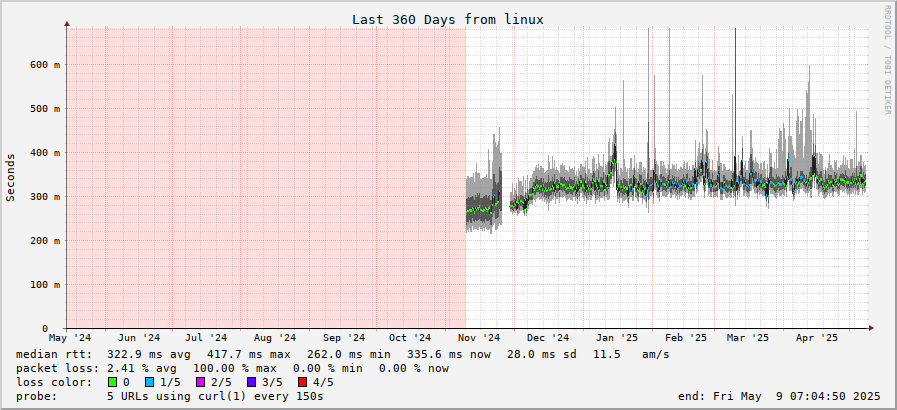Click the "Jan '25" x-axis label

click(x=617, y=338)
